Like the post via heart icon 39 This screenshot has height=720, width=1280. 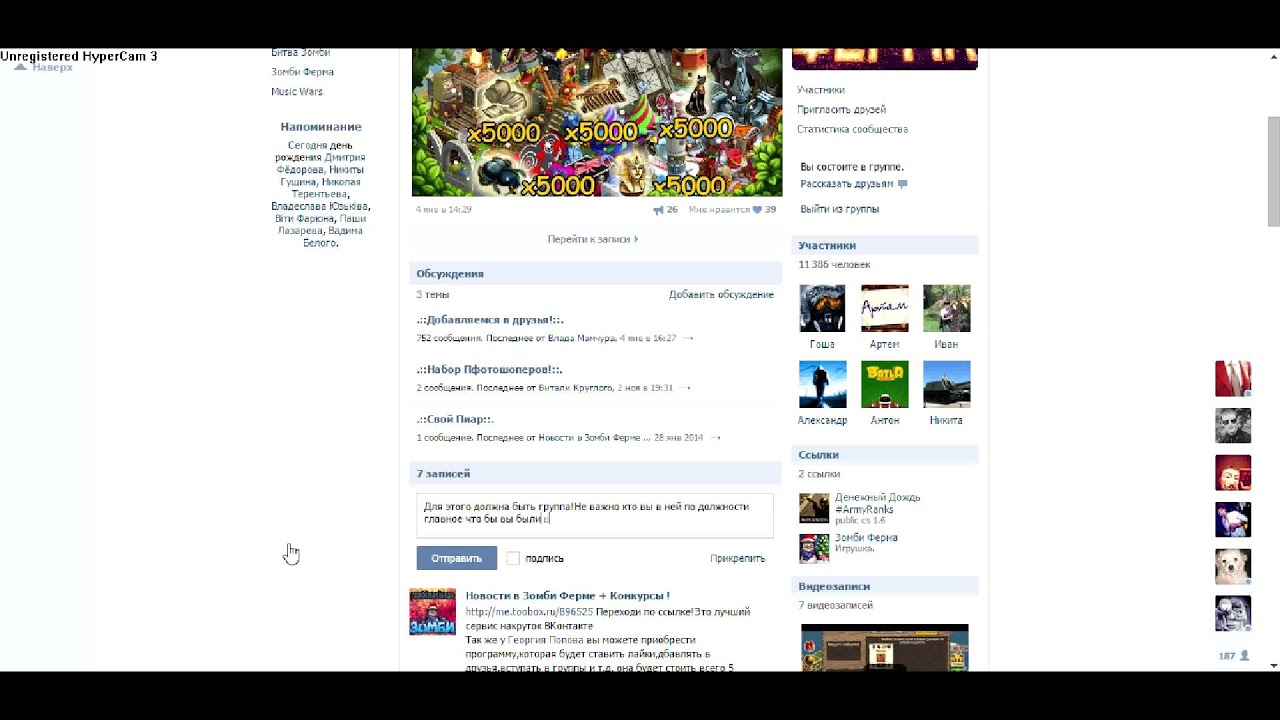coord(757,210)
